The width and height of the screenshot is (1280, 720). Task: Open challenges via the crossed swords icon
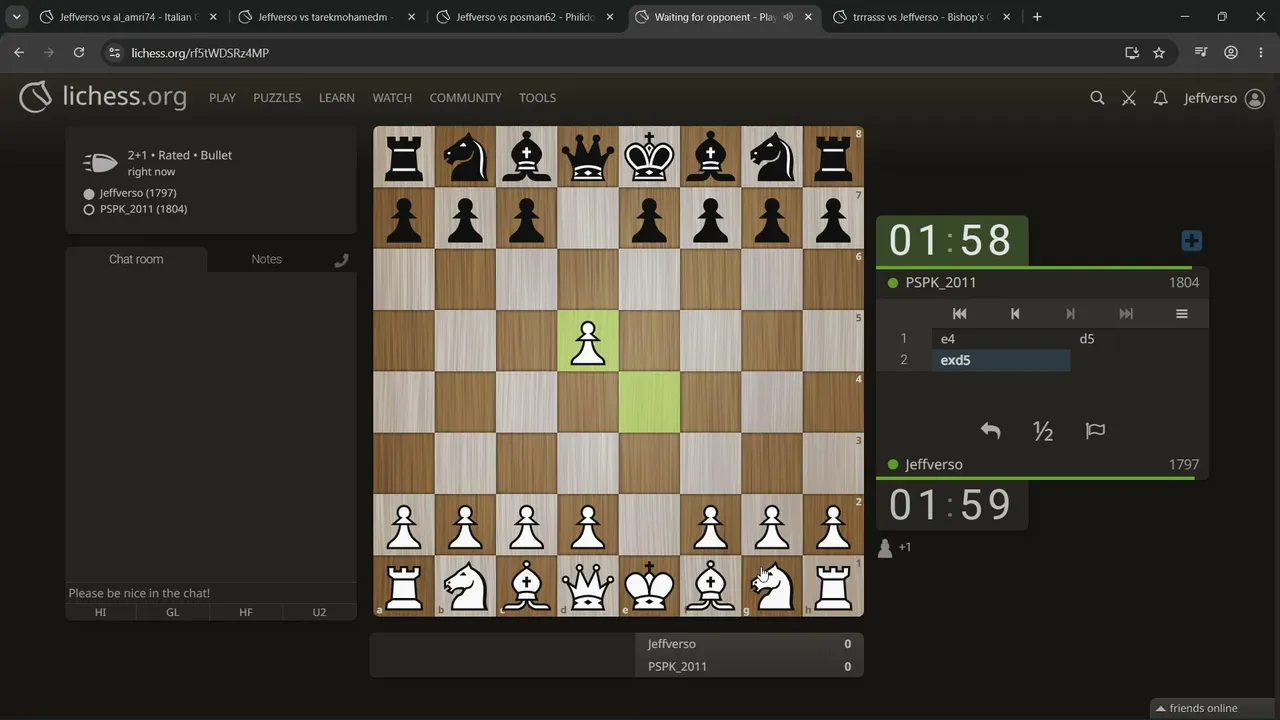[x=1129, y=98]
